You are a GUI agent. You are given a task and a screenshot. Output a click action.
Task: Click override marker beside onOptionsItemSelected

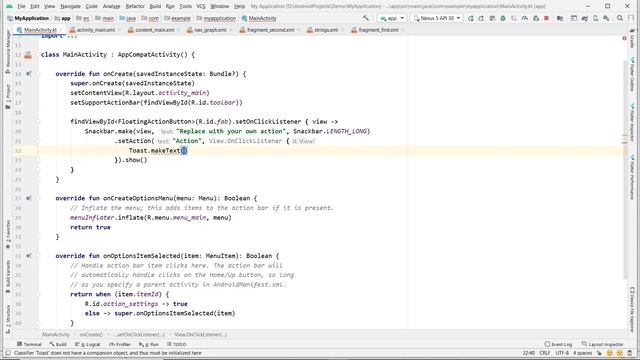click(x=28, y=256)
